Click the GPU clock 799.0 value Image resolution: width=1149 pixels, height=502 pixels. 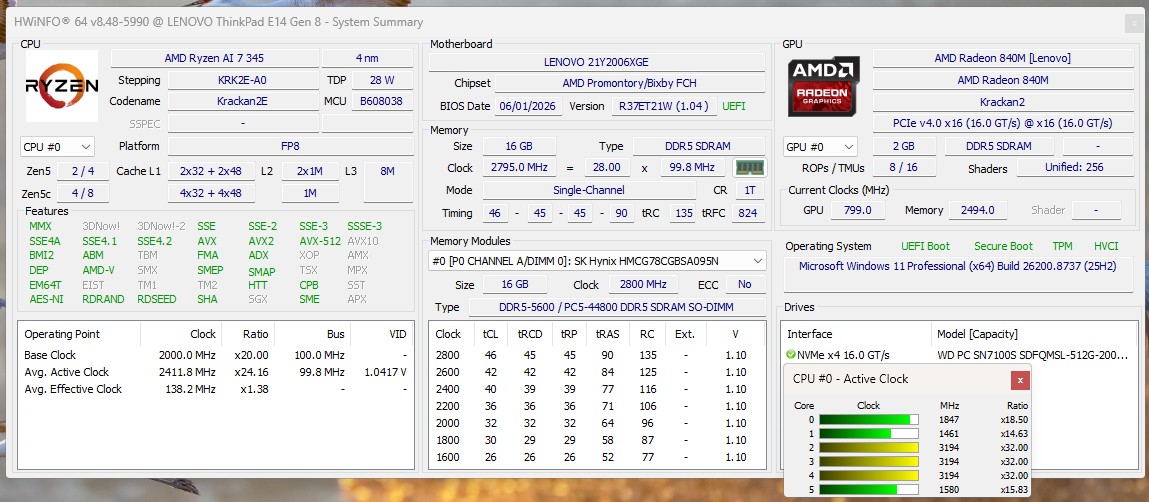pyautogui.click(x=857, y=210)
